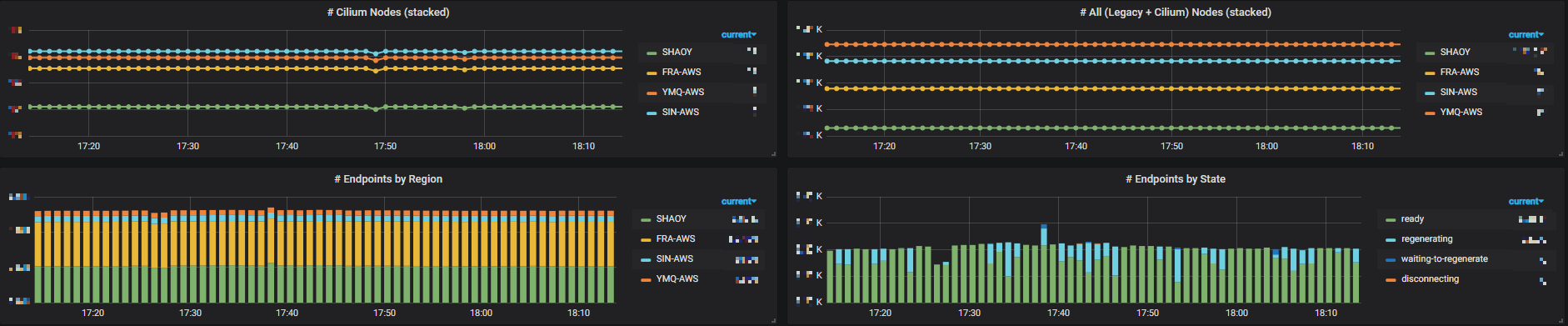1568x326 pixels.
Task: Click the YMQ-AWS color swatch in the Cilium Nodes legend
Action: click(652, 93)
